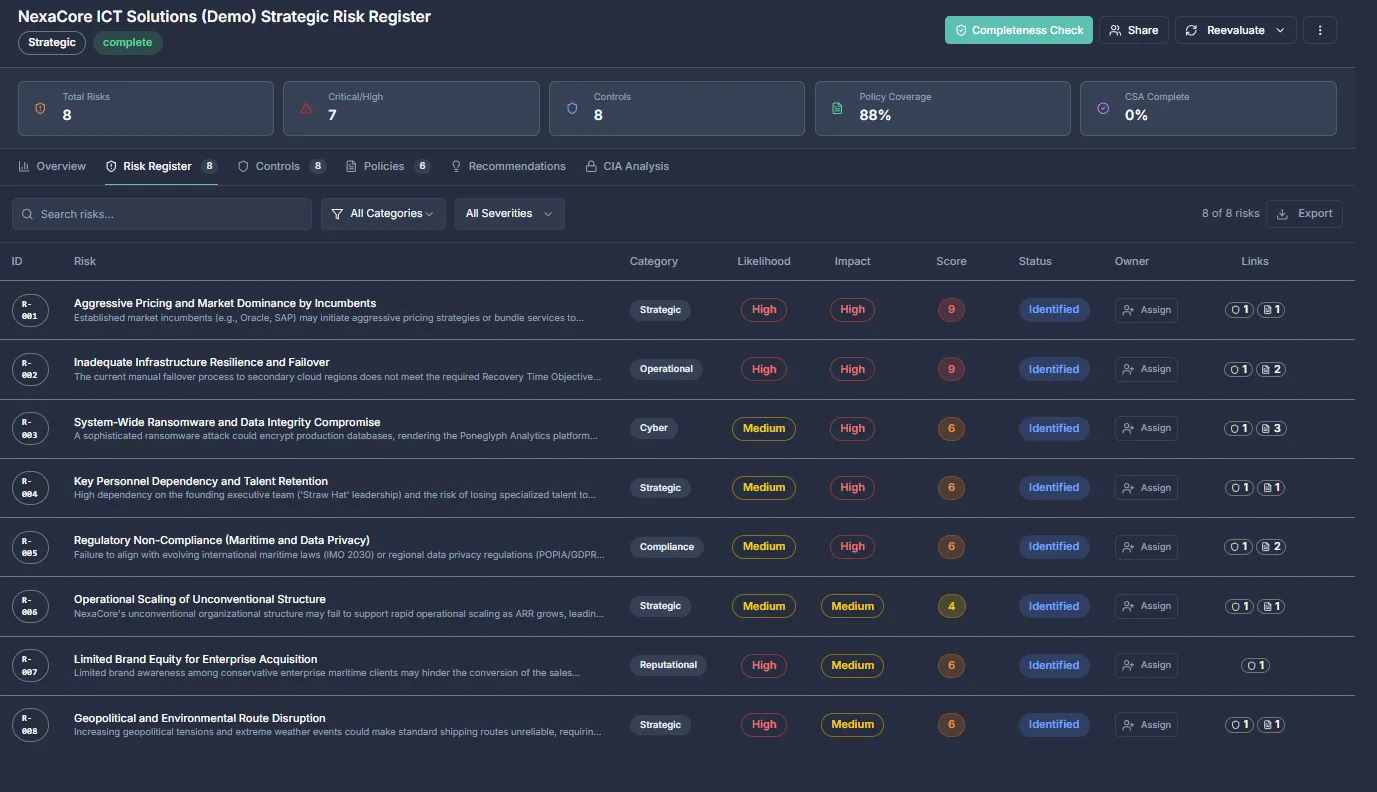Expand the Reevaluate dropdown

point(1236,30)
